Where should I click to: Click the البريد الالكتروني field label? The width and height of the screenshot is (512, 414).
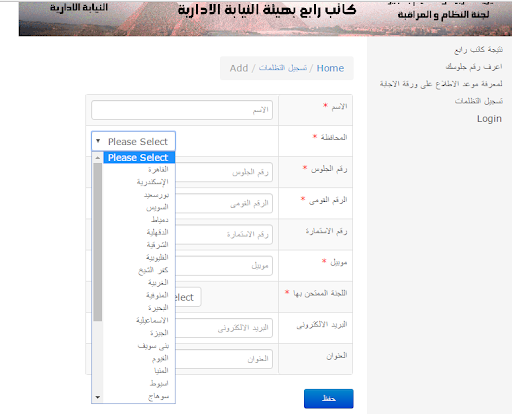click(x=322, y=325)
